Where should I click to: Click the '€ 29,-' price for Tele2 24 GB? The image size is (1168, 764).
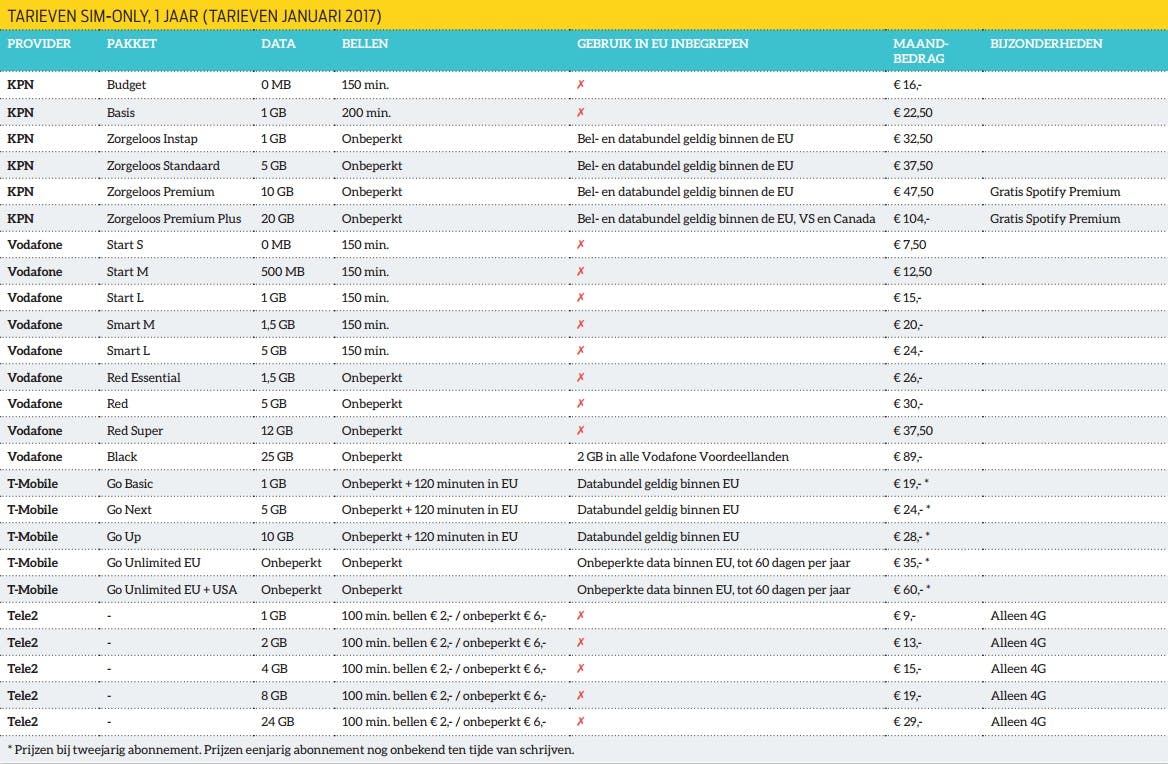(x=907, y=722)
